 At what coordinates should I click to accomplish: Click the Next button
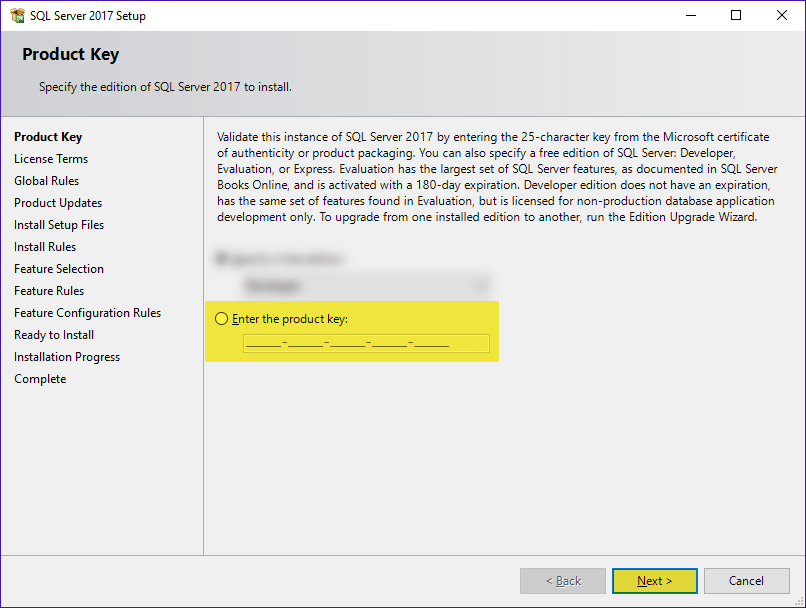(654, 581)
